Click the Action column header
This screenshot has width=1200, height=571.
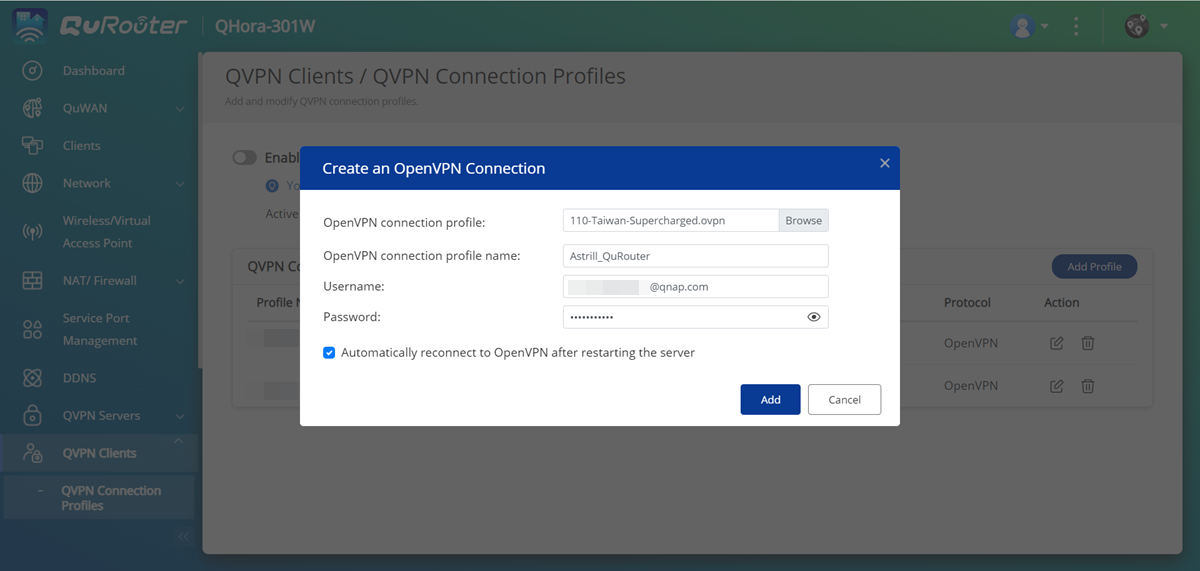[1062, 303]
